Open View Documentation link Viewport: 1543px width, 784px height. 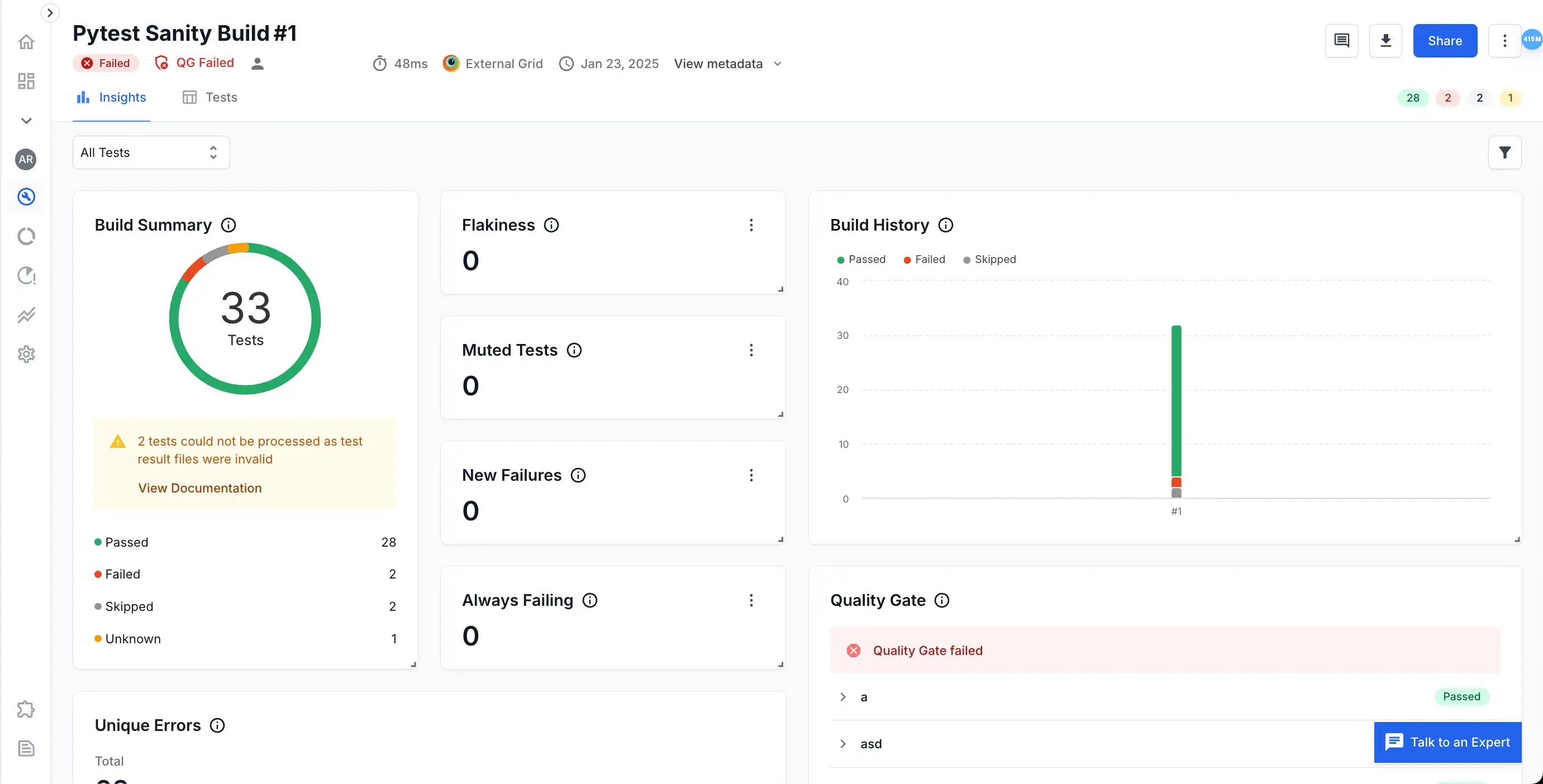[x=199, y=488]
